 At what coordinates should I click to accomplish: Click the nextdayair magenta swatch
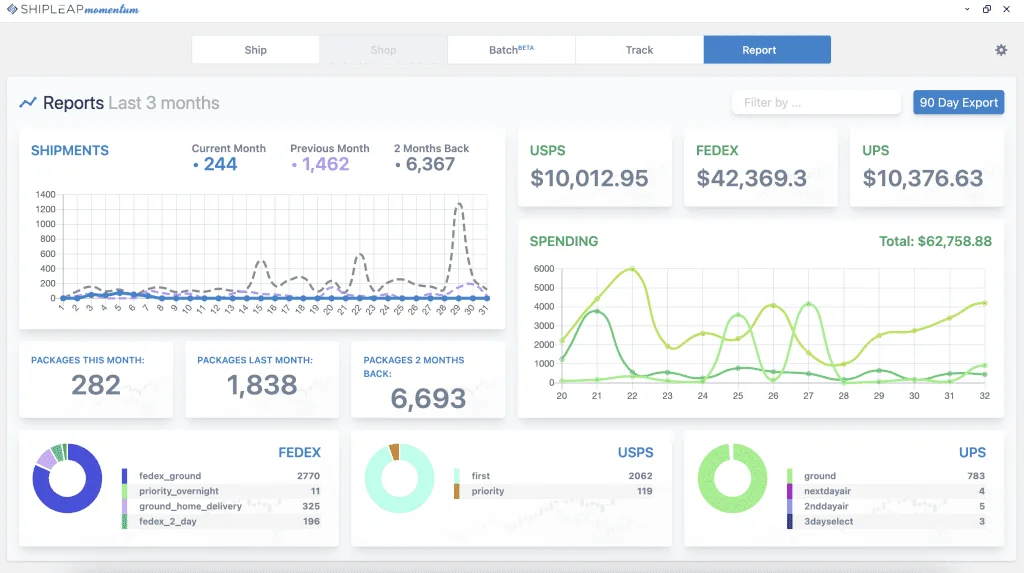tap(790, 491)
